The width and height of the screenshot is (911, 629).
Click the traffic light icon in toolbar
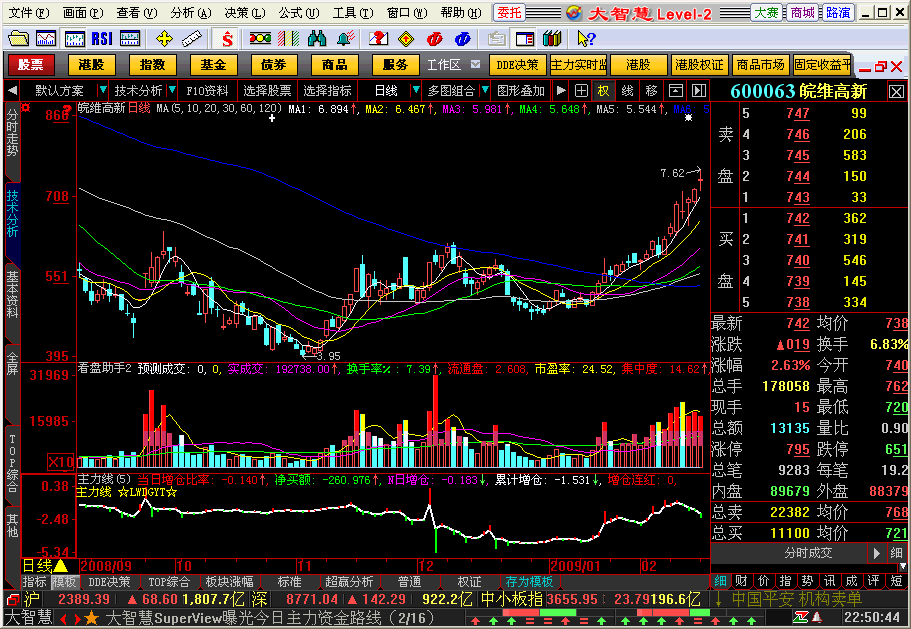click(x=260, y=39)
